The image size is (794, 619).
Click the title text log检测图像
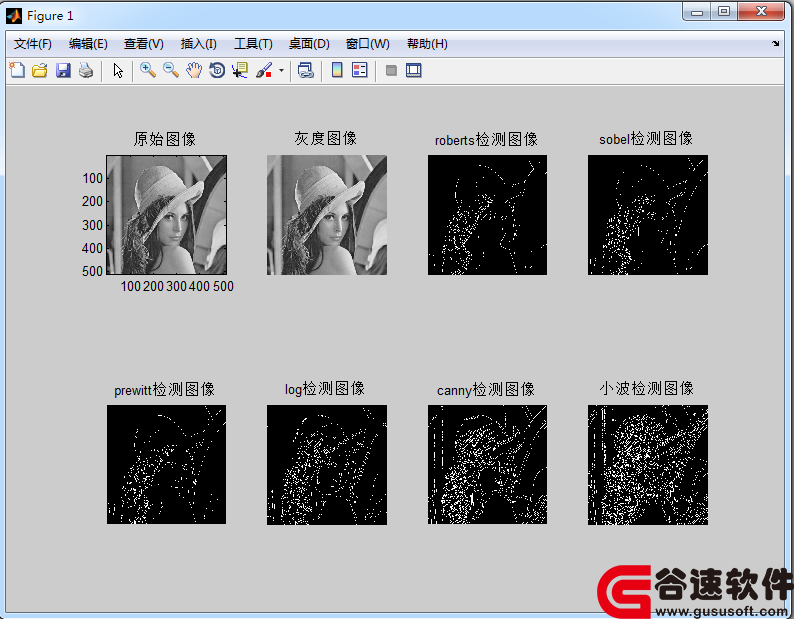[x=325, y=389]
